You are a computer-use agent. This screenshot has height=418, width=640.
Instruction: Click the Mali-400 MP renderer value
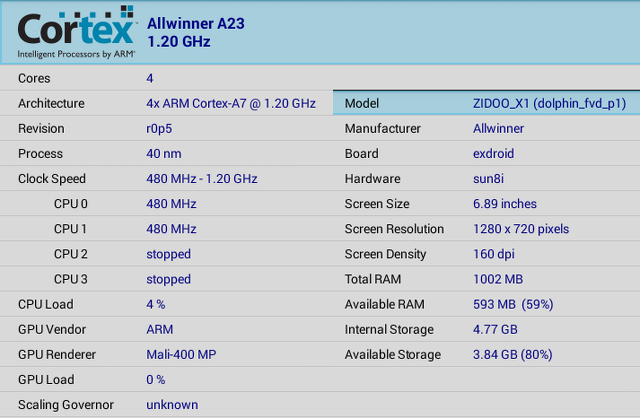181,355
